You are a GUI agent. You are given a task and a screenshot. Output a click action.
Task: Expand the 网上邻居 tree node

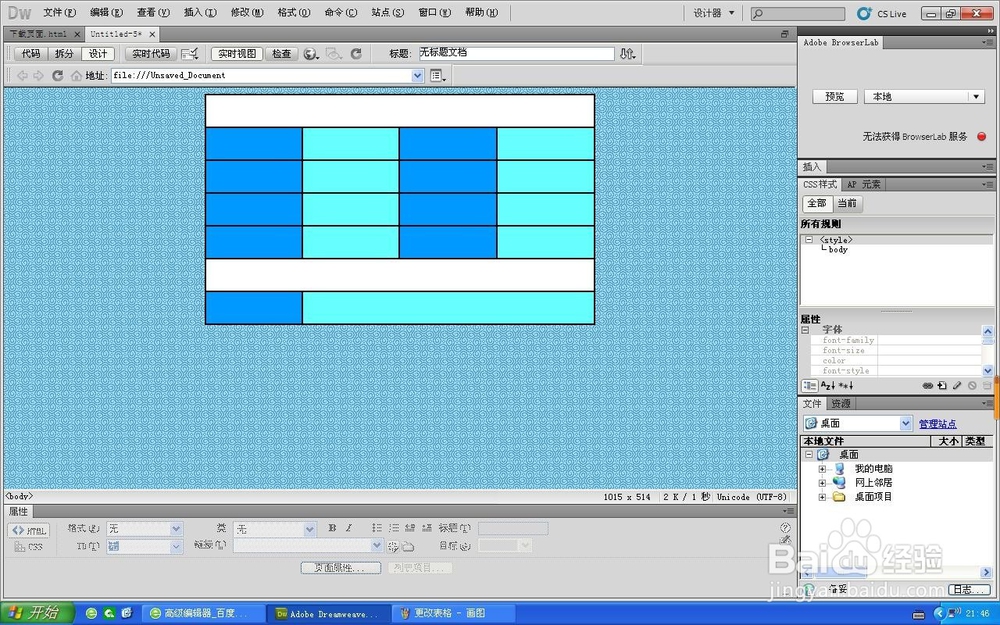[x=822, y=483]
